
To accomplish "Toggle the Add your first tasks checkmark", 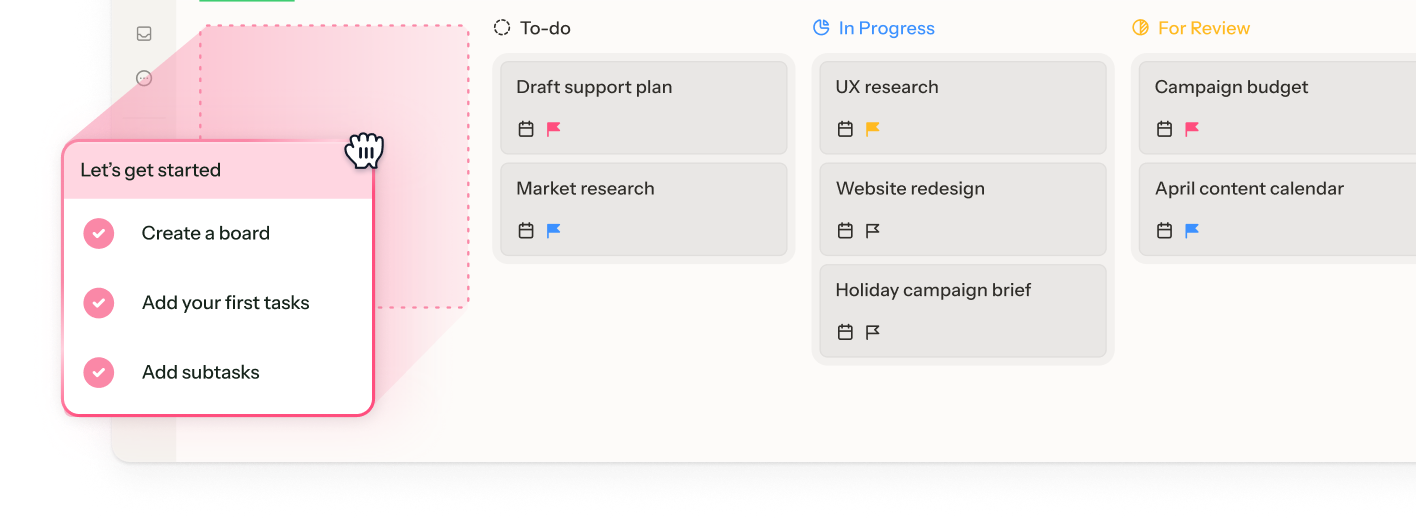I will 98,303.
